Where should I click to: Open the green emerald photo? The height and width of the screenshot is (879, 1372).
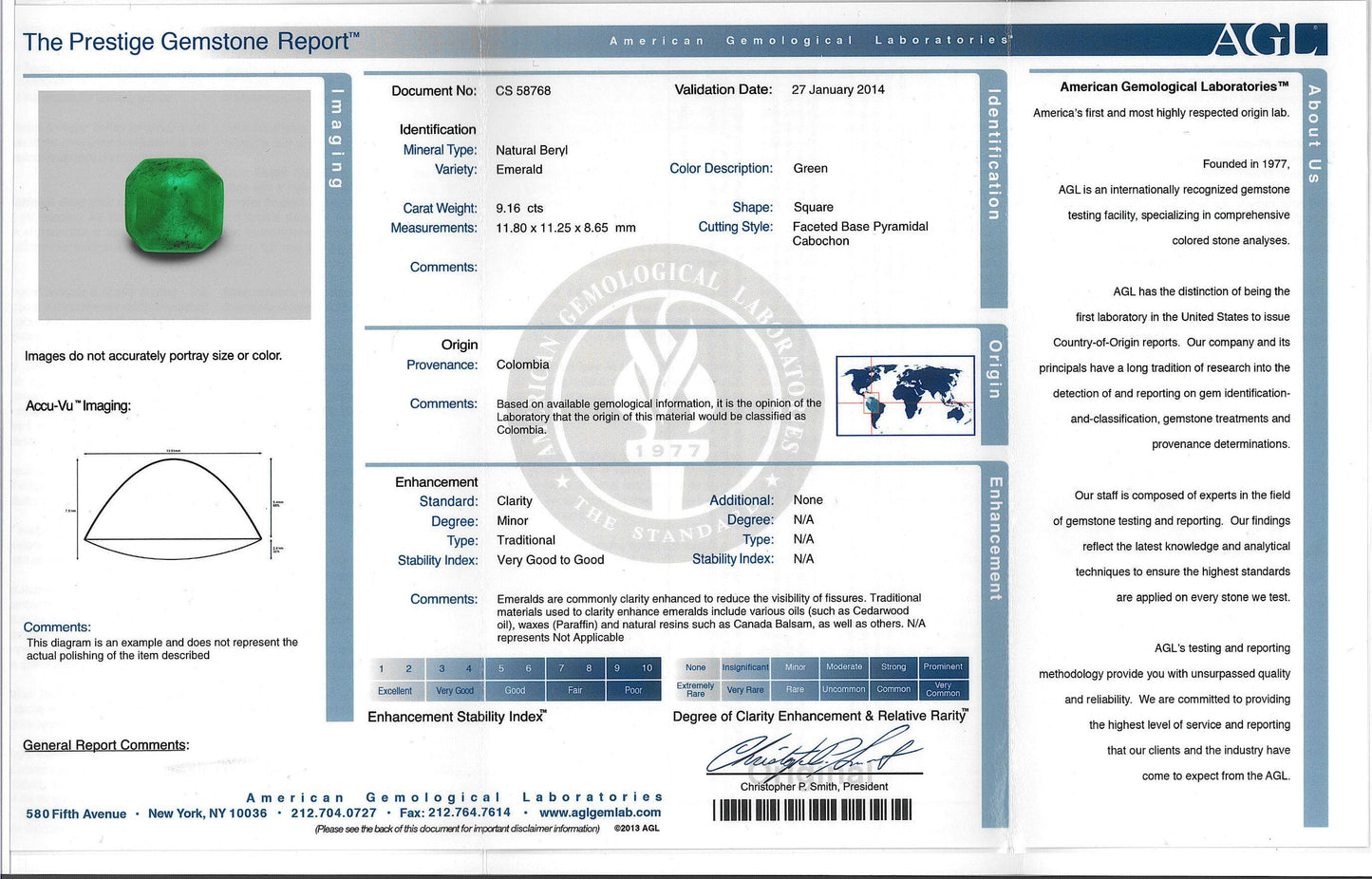point(175,205)
